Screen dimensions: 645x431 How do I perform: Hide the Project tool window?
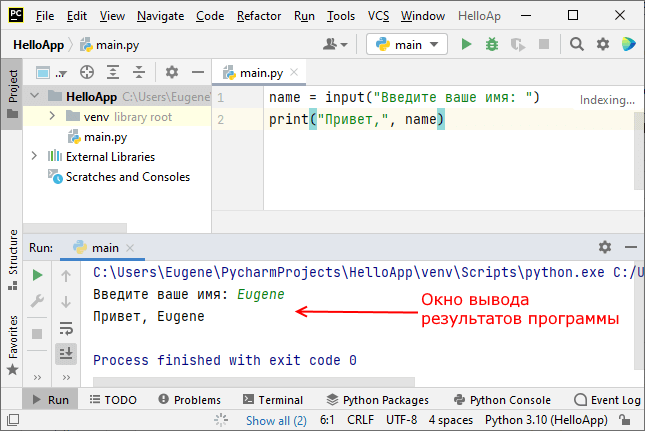[x=198, y=72]
